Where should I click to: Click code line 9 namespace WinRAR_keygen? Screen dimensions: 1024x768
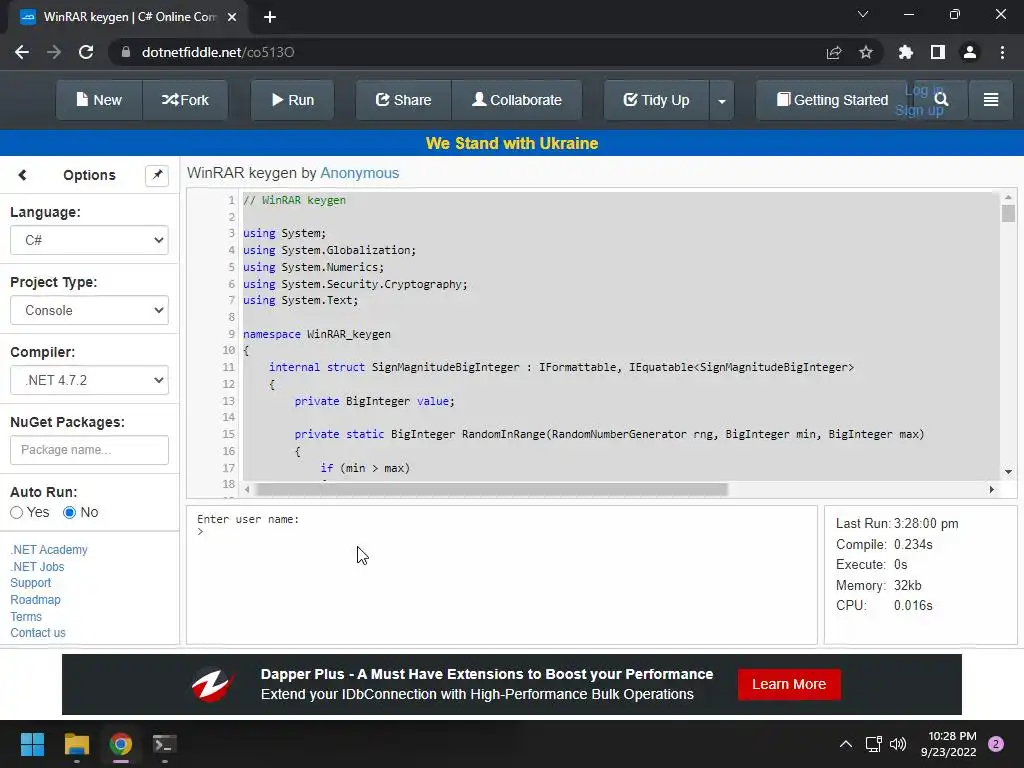point(317,334)
